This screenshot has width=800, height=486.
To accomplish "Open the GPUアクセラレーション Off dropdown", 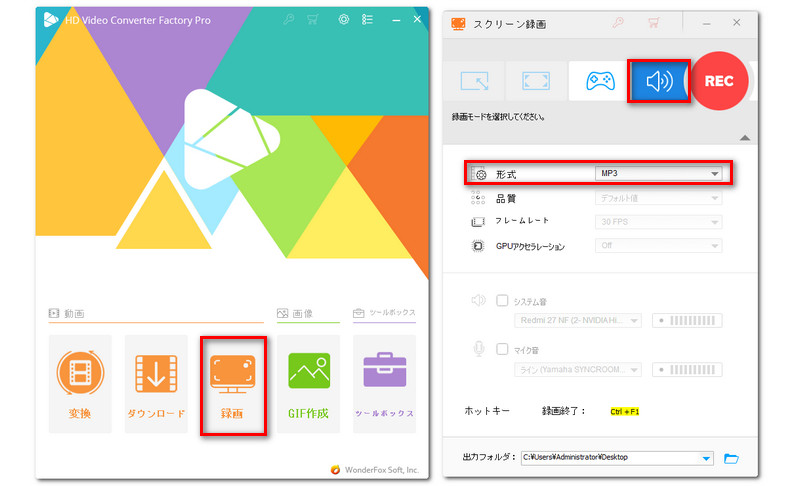I will [658, 246].
